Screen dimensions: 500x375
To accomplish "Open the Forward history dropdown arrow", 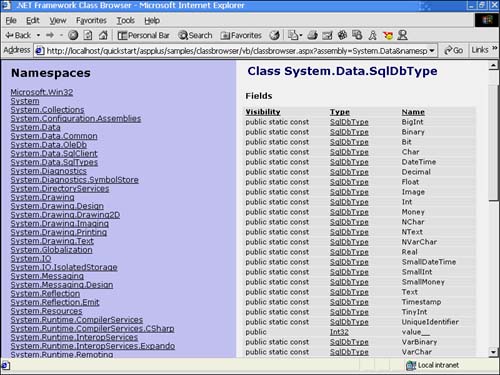I will click(61, 35).
